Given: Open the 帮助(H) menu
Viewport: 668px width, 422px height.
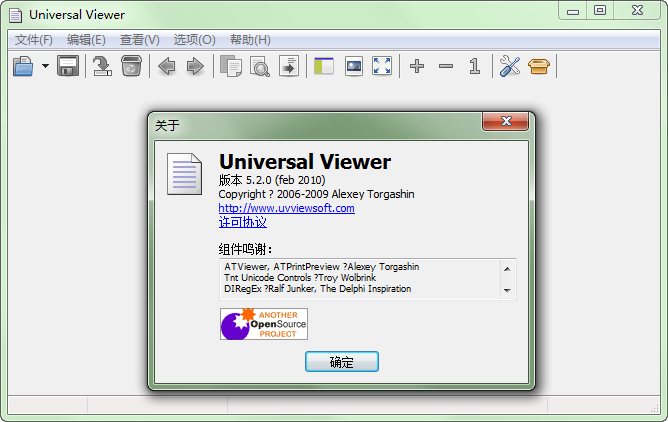Looking at the screenshot, I should point(250,40).
